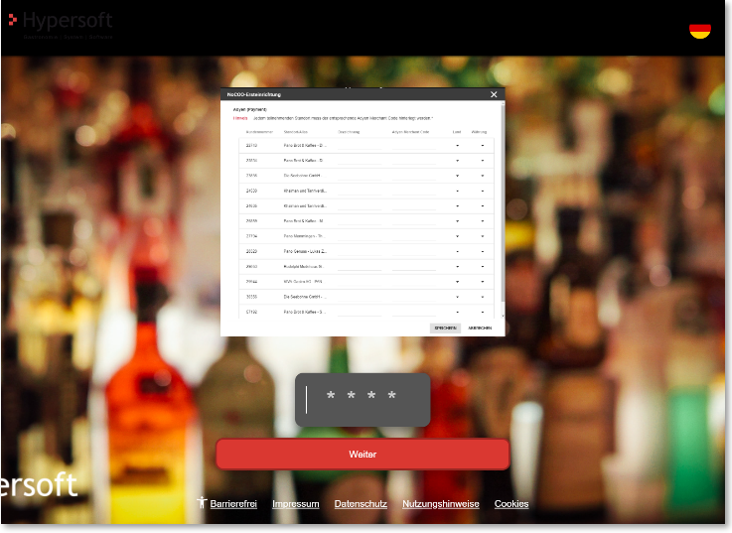
Task: Click Abbrechen button in the dialog
Action: pyautogui.click(x=480, y=327)
